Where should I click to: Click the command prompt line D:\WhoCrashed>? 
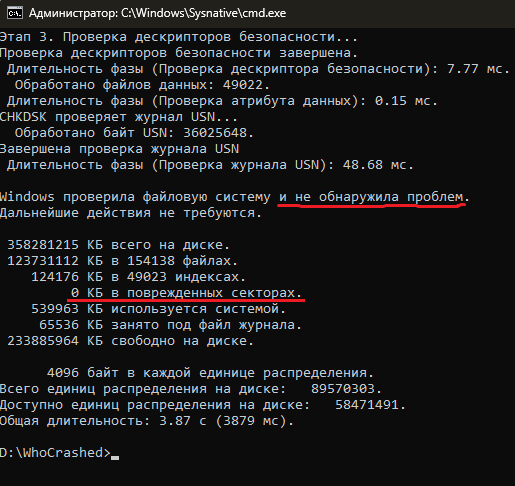(x=55, y=453)
